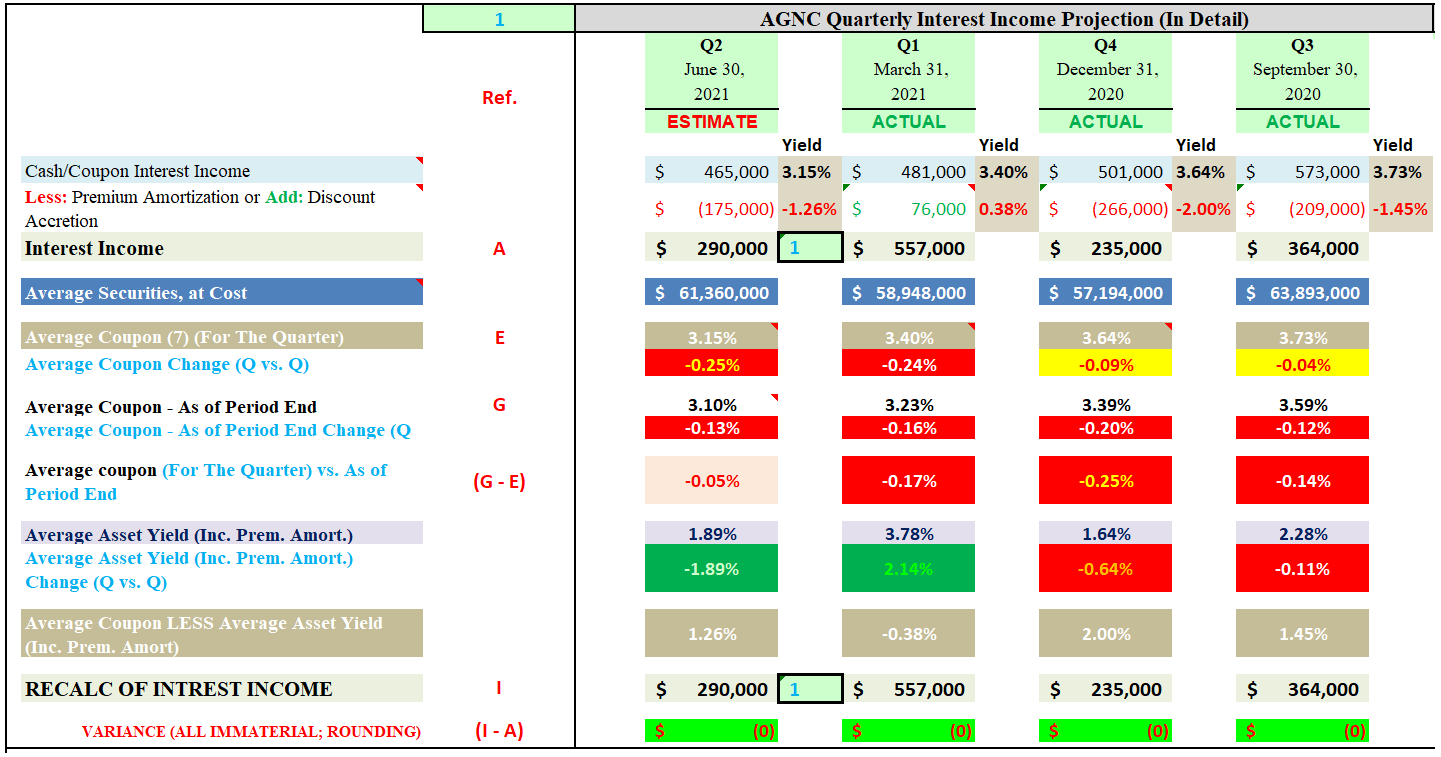
Task: Click the red E reference letter
Action: point(499,337)
